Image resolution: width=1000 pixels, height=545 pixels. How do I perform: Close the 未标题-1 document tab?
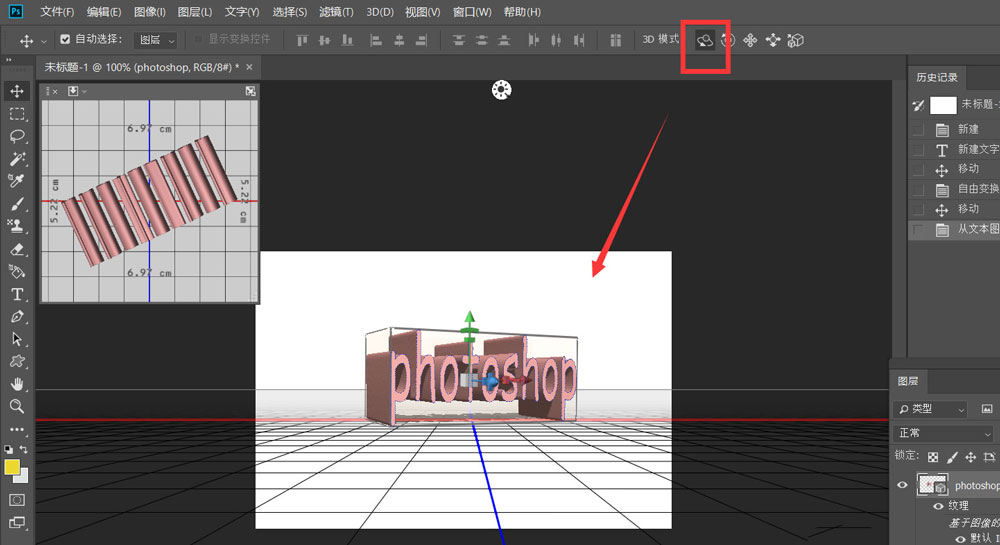pyautogui.click(x=249, y=67)
